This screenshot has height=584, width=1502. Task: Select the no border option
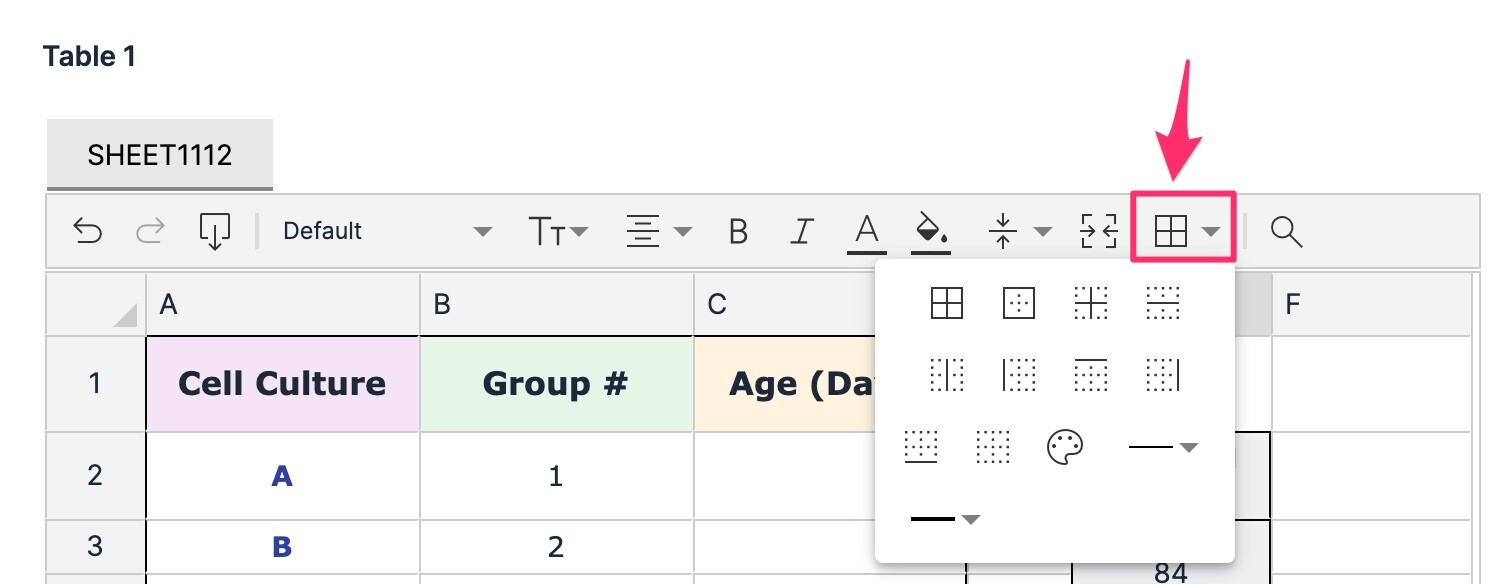(991, 447)
